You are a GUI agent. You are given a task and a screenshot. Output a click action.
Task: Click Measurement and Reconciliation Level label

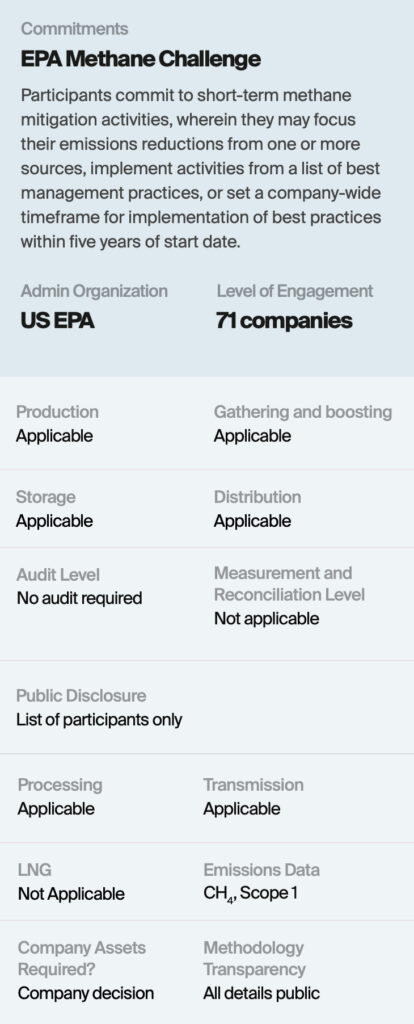(x=289, y=584)
